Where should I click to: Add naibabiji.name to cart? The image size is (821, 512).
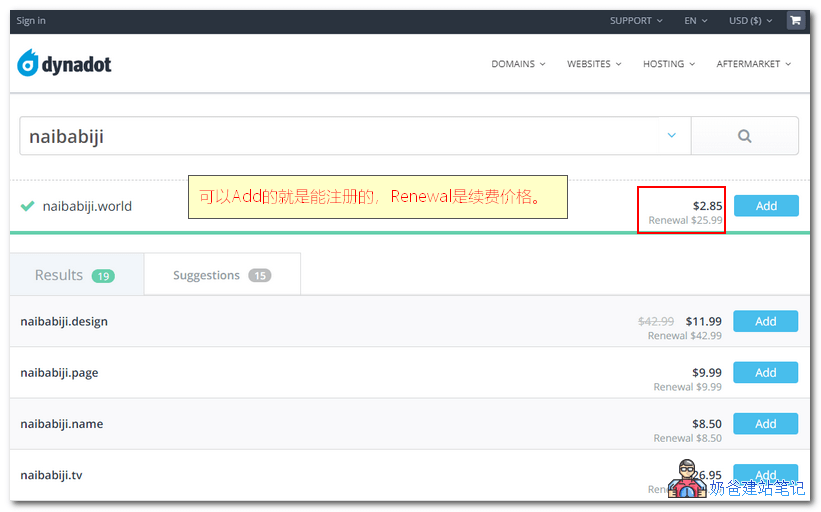pos(765,424)
